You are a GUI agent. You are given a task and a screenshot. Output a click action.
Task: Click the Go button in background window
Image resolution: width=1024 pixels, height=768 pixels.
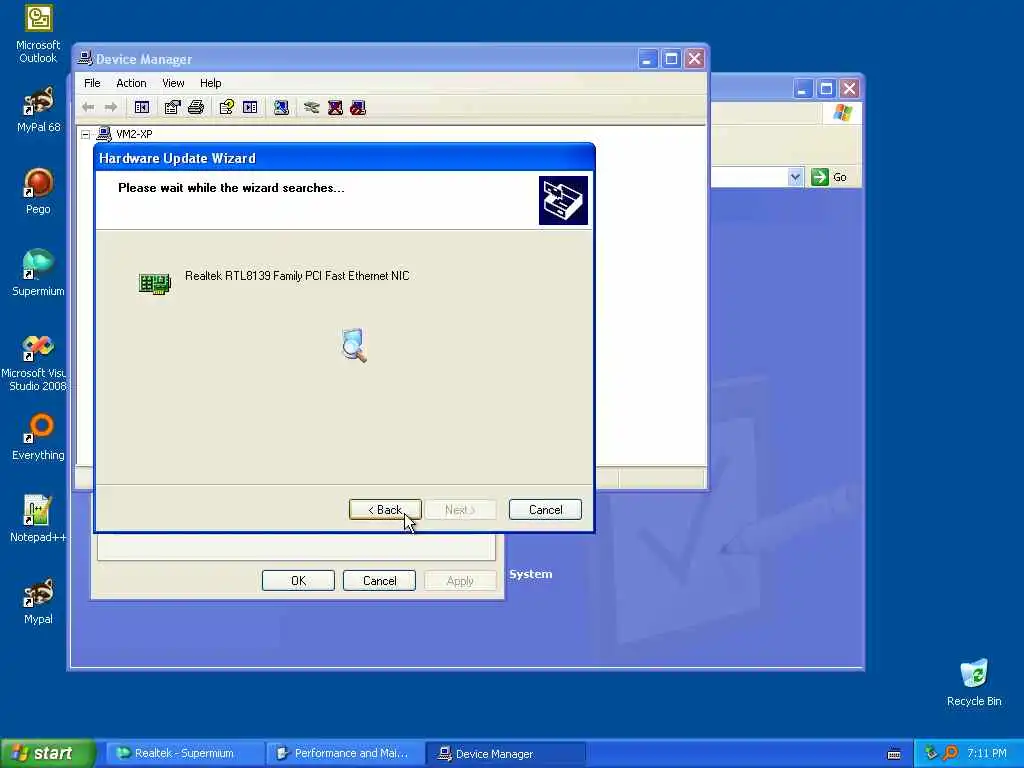(x=830, y=177)
